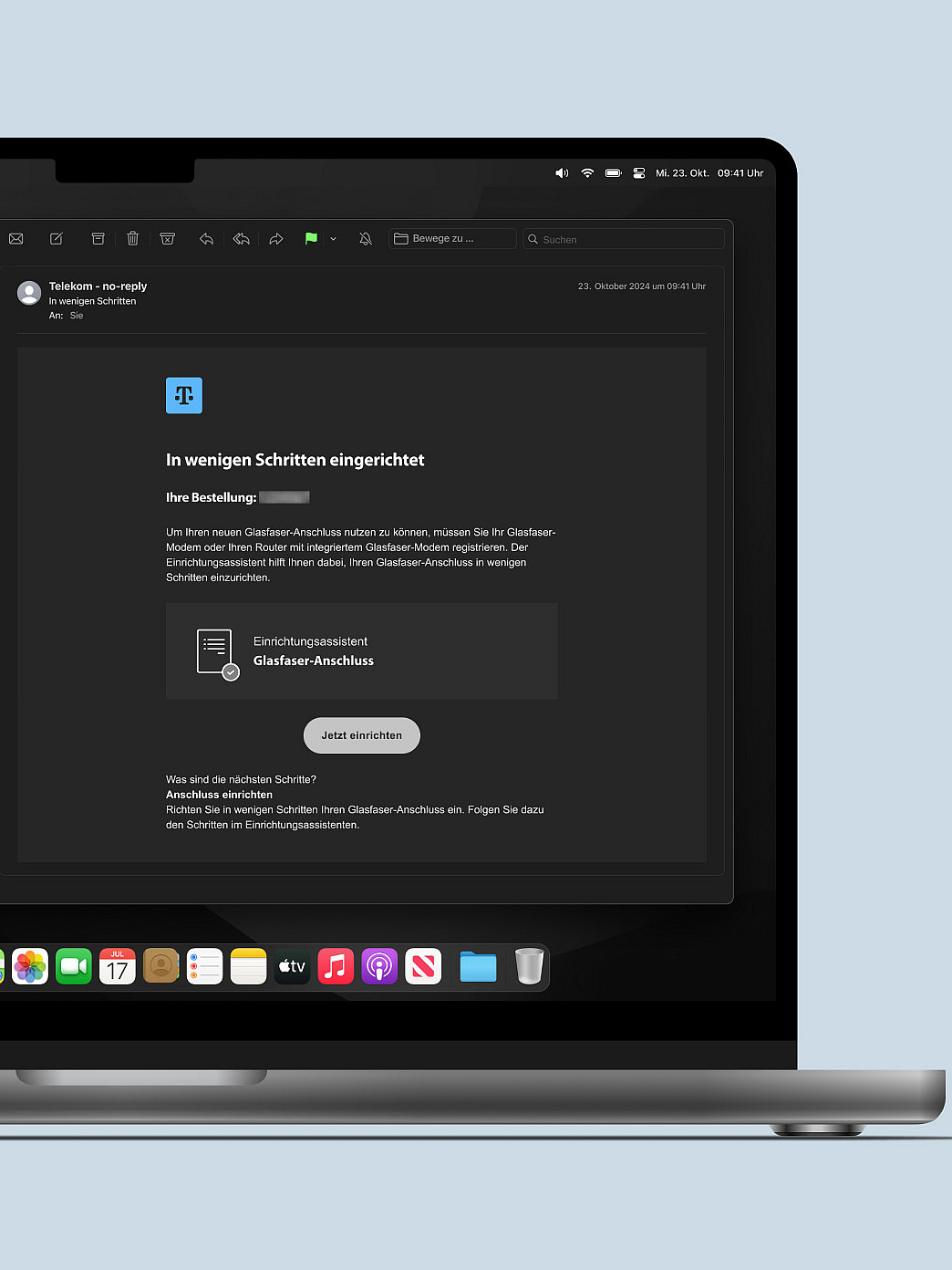Move message to junk

coord(168,239)
